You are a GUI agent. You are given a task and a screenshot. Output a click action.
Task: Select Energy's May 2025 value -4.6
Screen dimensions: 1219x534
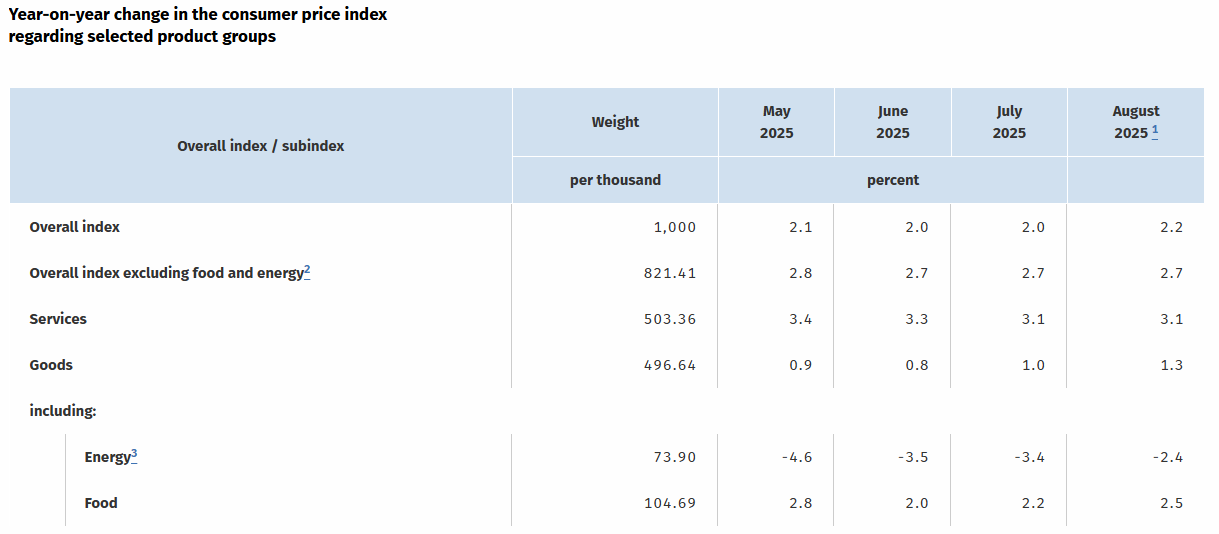795,457
